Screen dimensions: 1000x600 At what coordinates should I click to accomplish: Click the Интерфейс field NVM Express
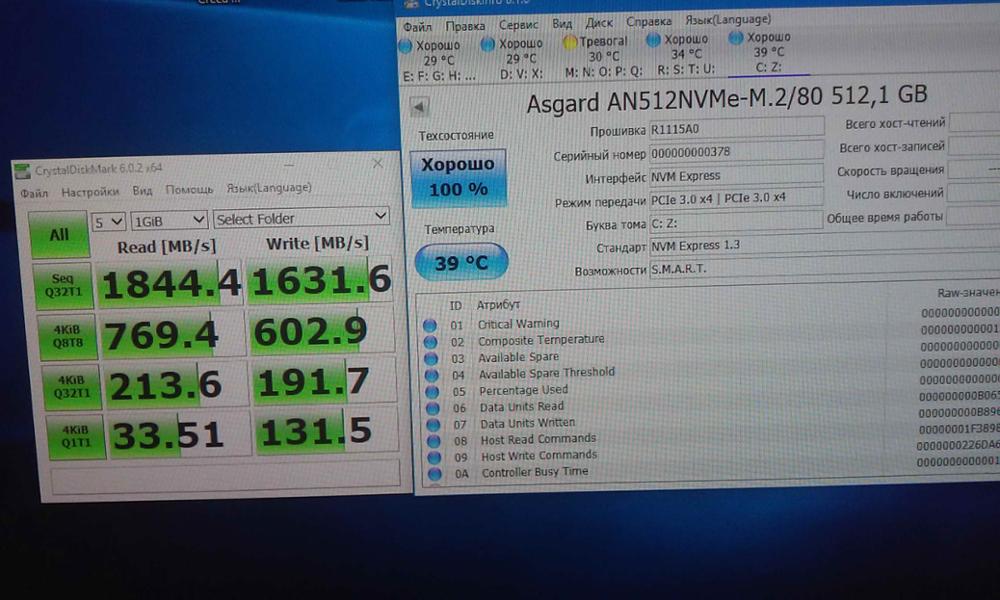click(x=737, y=175)
